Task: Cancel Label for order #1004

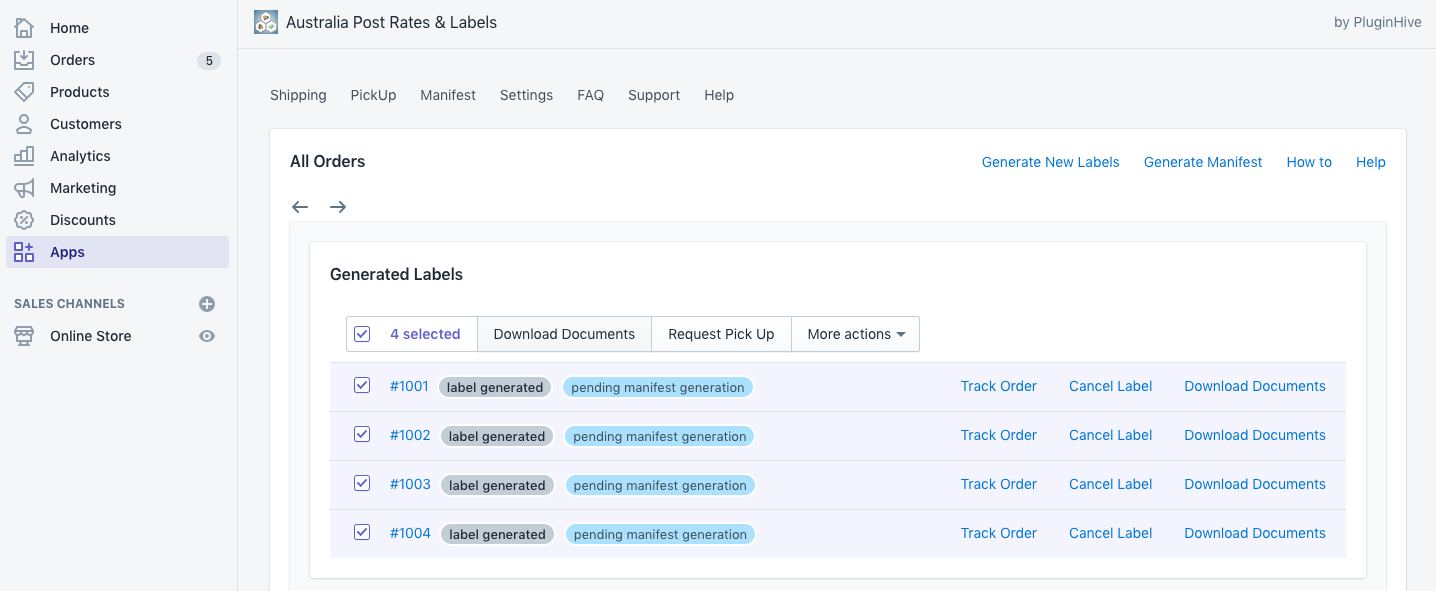Action: 1110,533
